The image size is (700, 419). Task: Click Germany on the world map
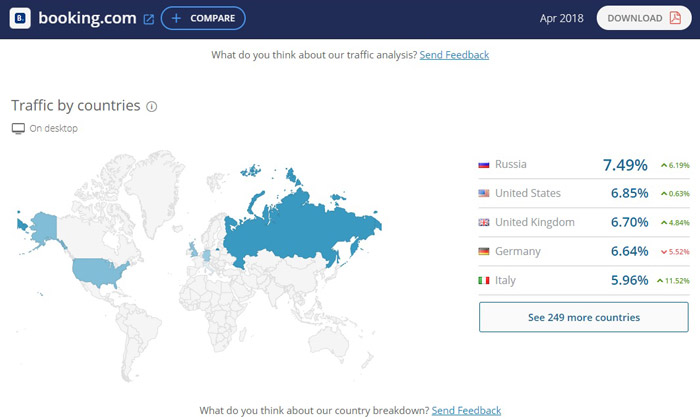[206, 256]
